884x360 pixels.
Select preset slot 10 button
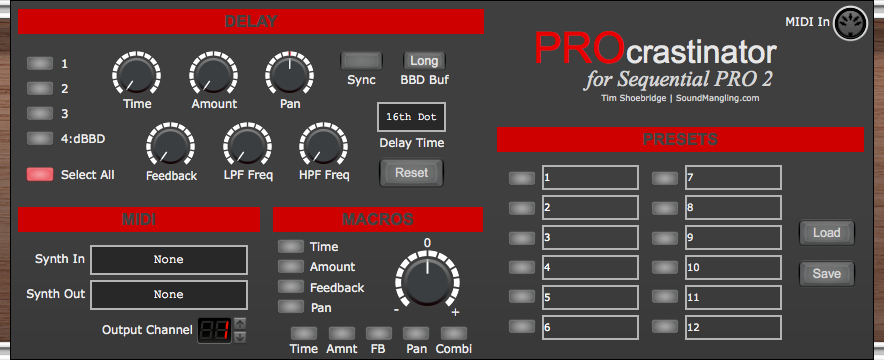665,268
